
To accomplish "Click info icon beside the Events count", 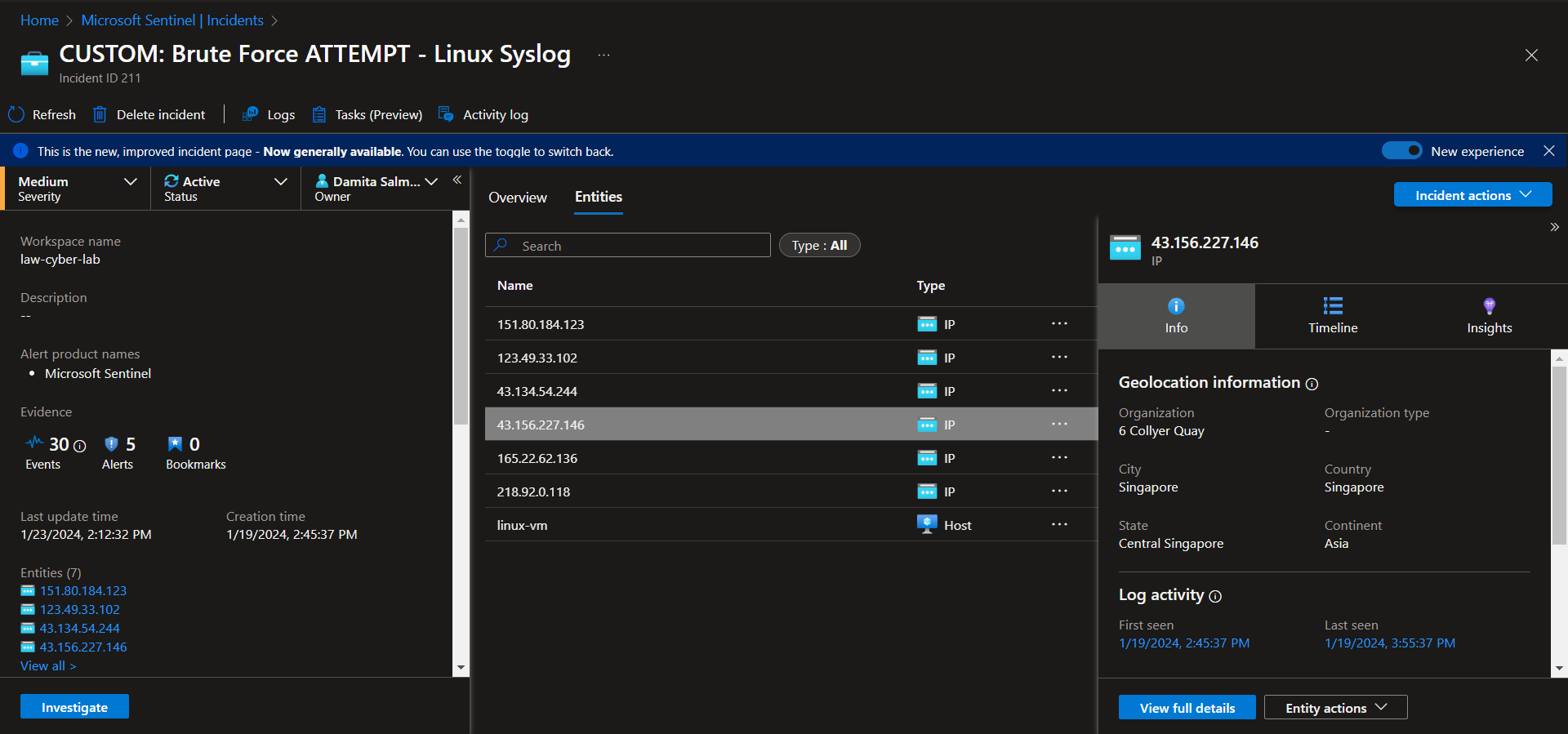I will 79,446.
